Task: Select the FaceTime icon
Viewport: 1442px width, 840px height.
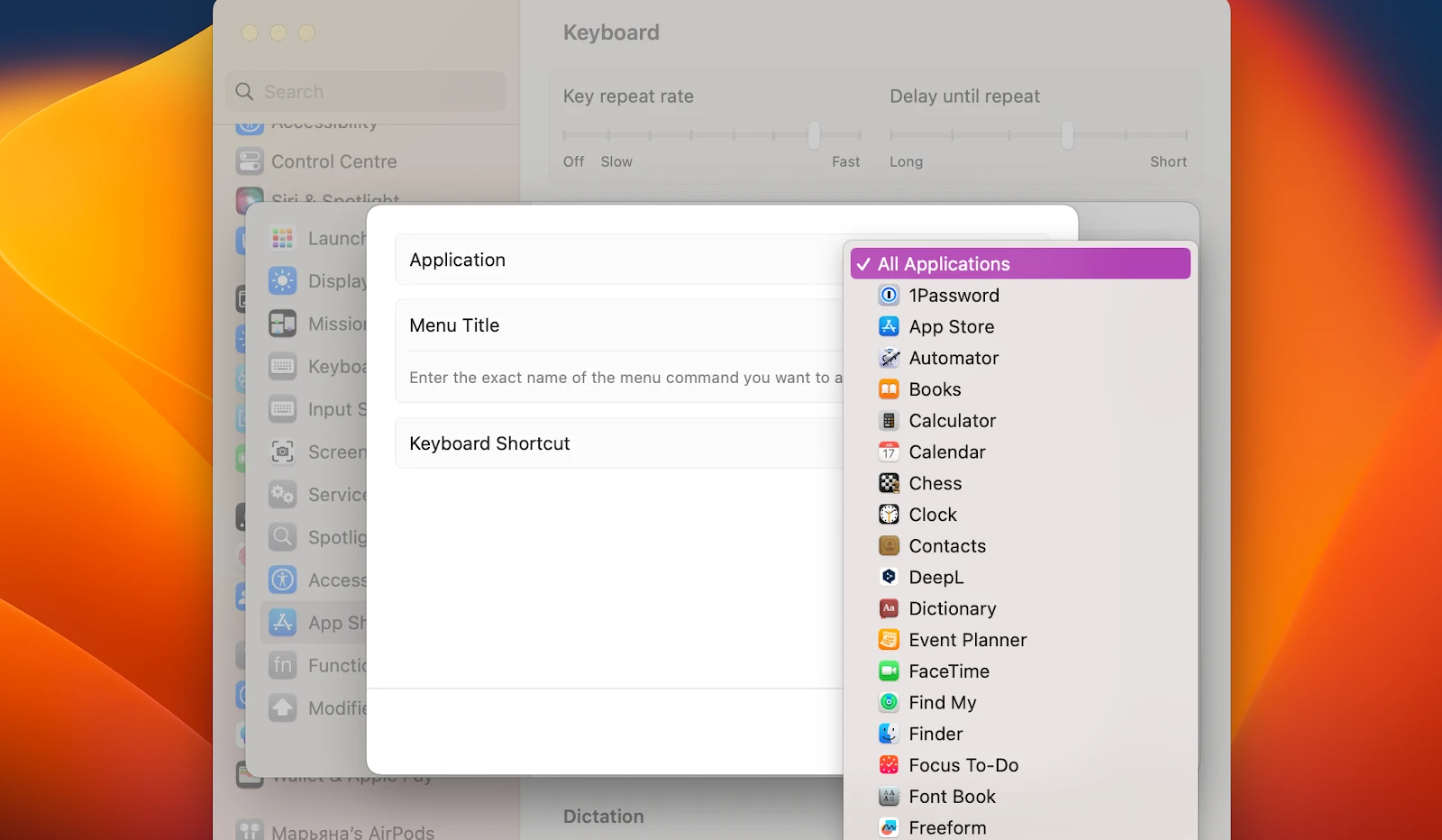Action: pyautogui.click(x=890, y=671)
